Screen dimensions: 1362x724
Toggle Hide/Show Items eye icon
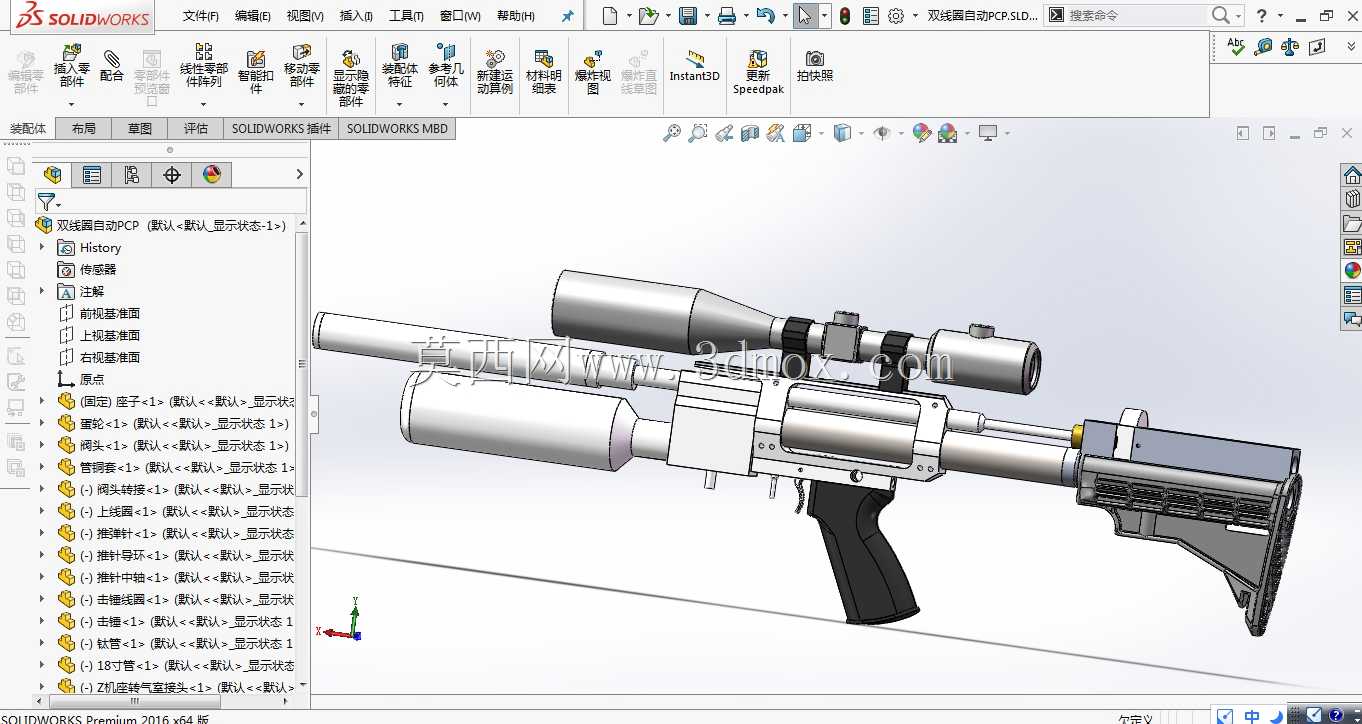pos(881,133)
